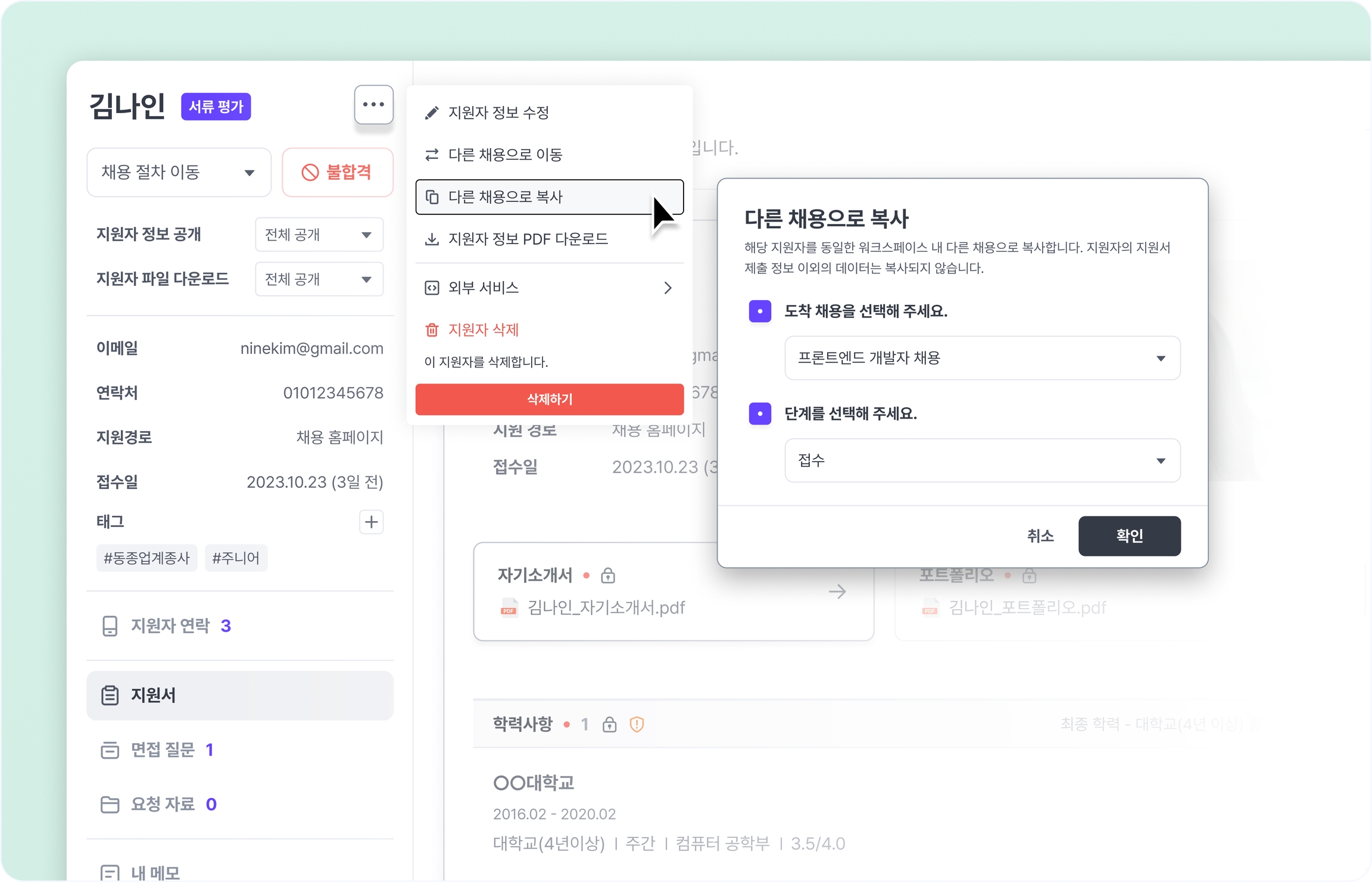Open the three-dot more options button
The width and height of the screenshot is (1372, 882).
[373, 105]
